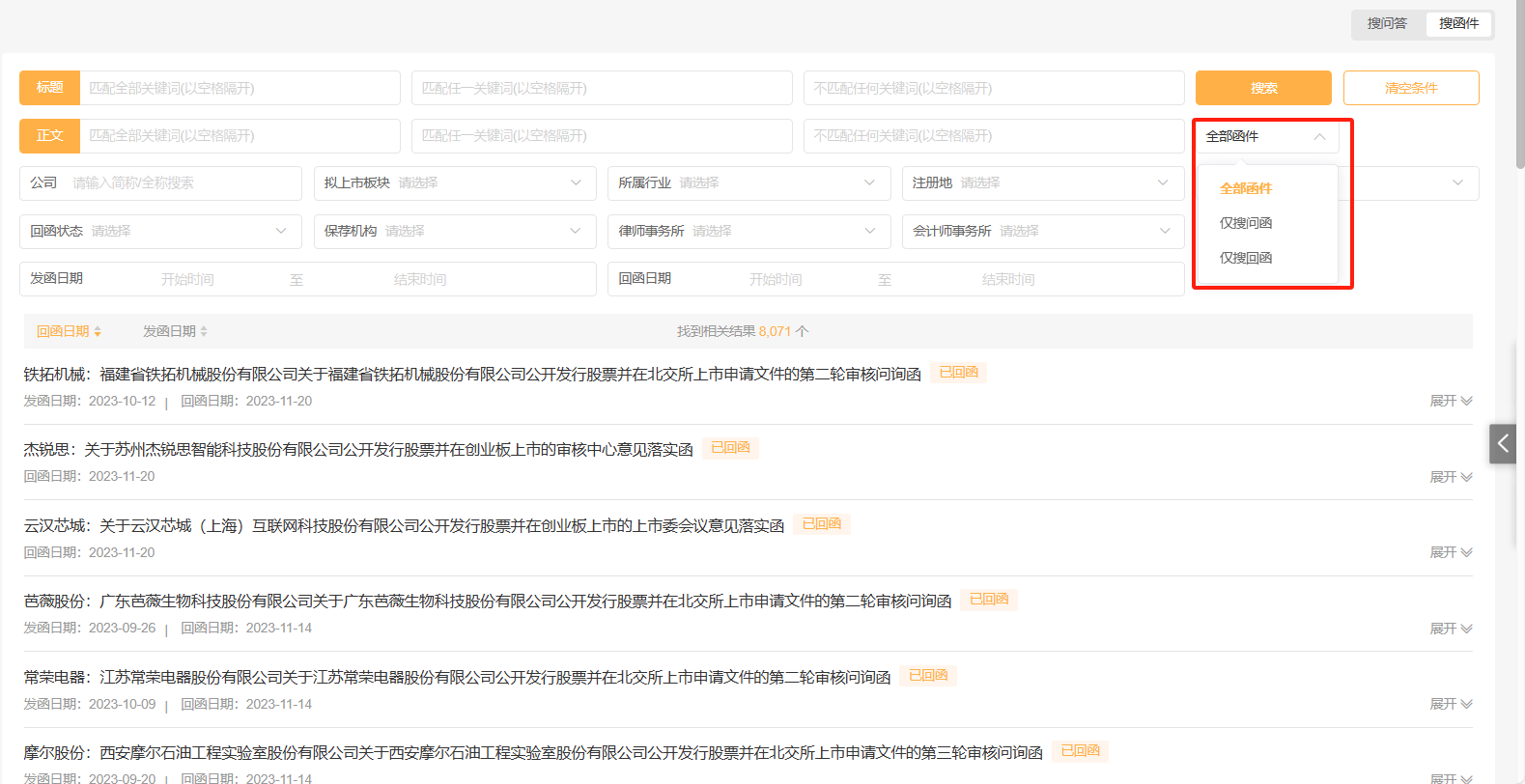Focus 标题 exclude-keywords input field
This screenshot has height=784, width=1525.
click(994, 88)
